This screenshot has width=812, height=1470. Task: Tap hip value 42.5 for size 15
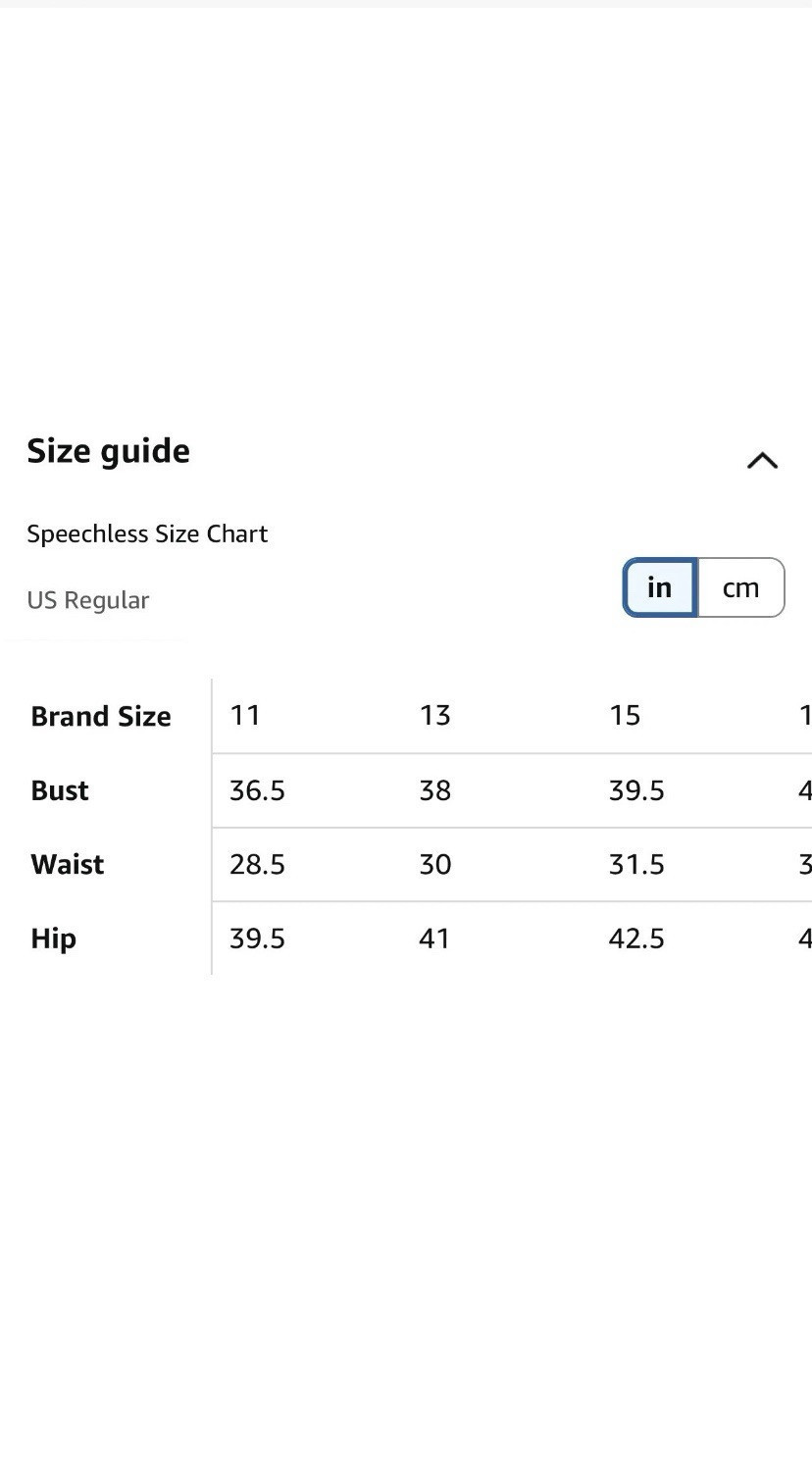[x=636, y=938]
